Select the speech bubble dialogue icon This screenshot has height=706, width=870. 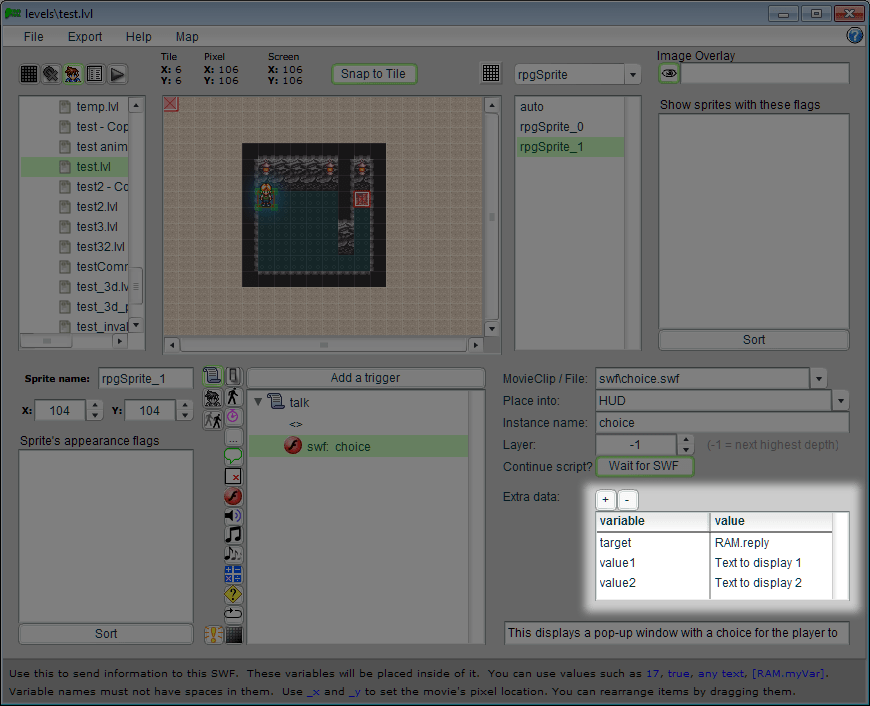pyautogui.click(x=233, y=456)
